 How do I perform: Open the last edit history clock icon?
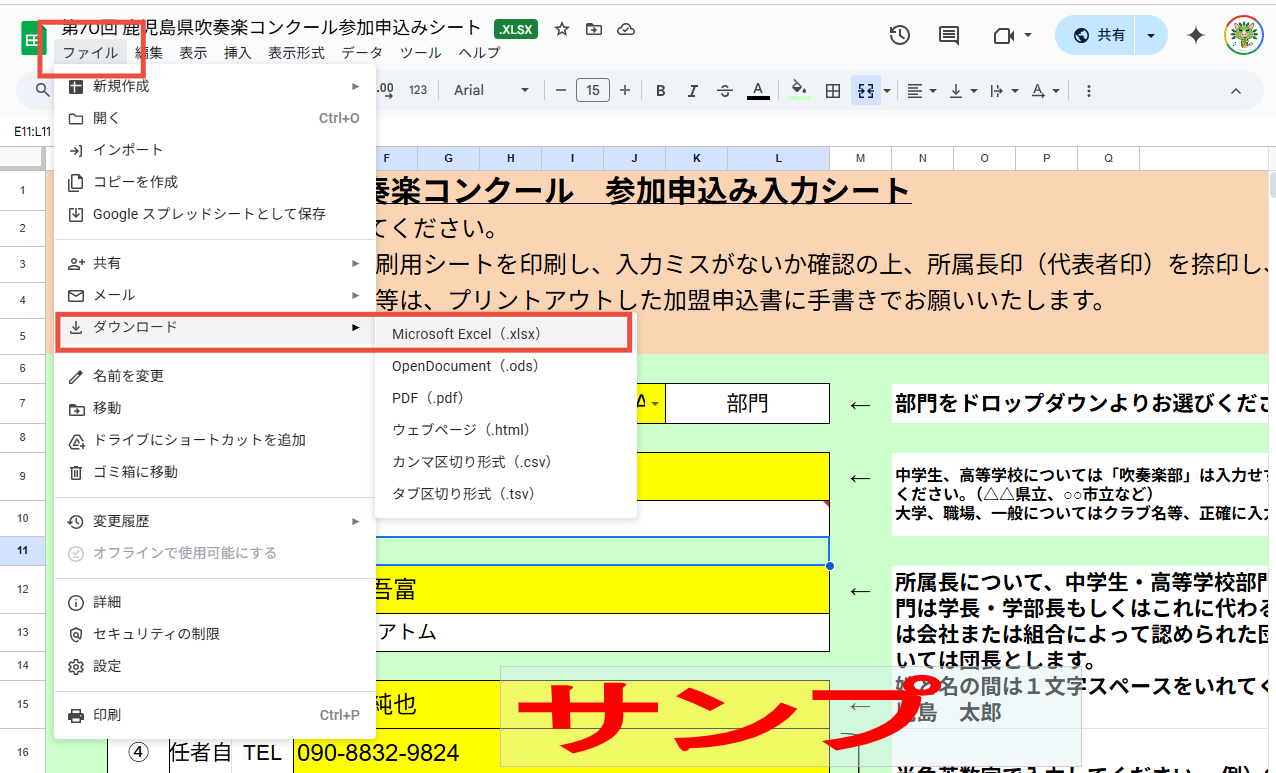pyautogui.click(x=899, y=36)
